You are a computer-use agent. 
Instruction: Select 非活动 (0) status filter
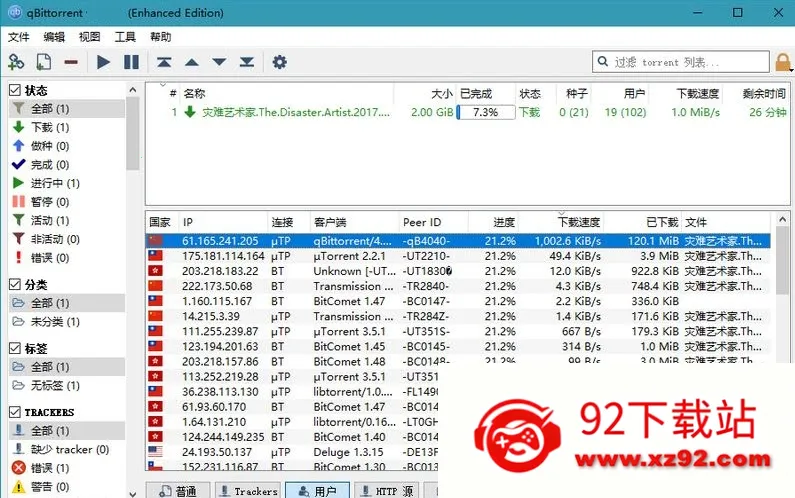[66, 239]
